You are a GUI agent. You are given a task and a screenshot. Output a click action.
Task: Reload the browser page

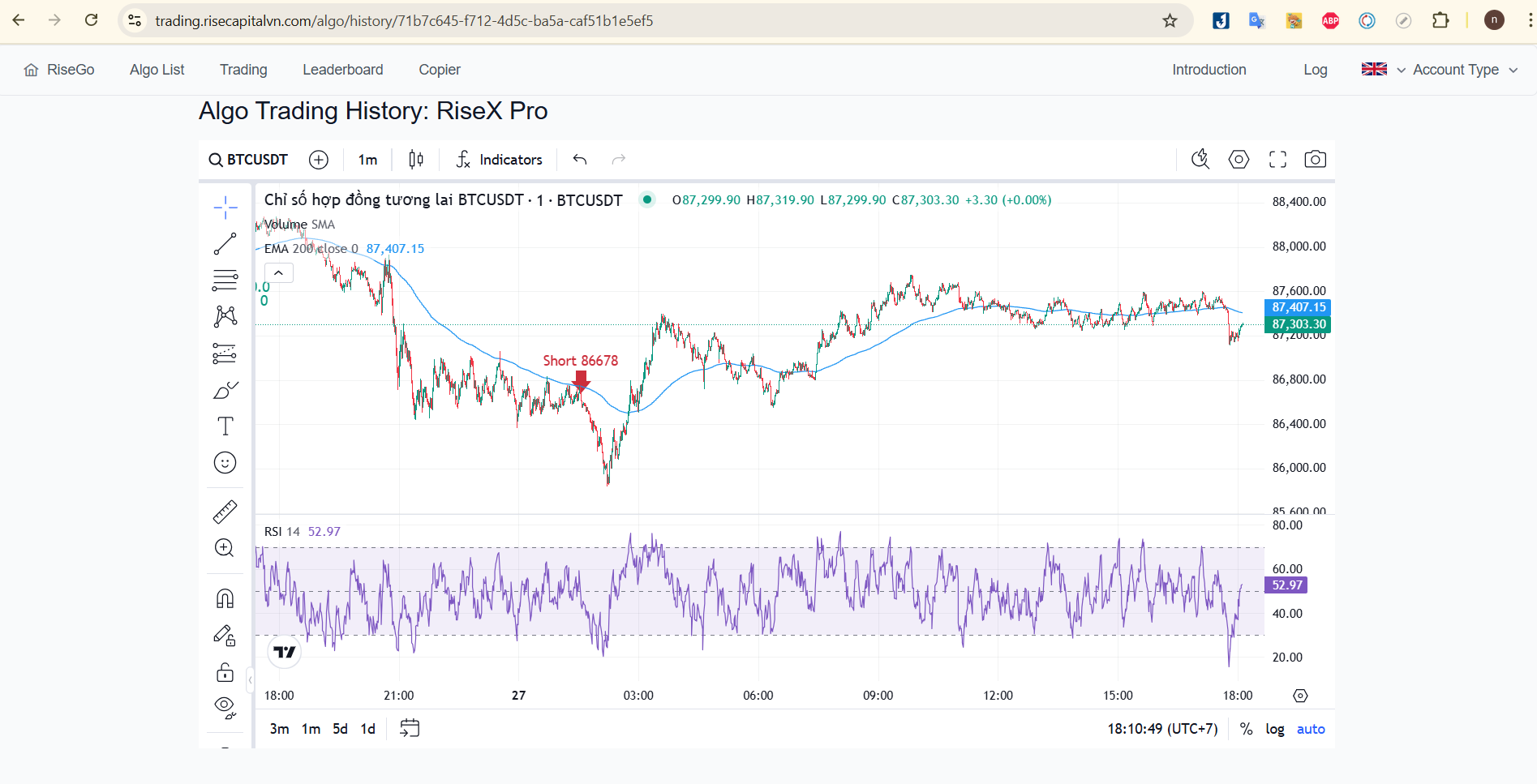coord(92,20)
